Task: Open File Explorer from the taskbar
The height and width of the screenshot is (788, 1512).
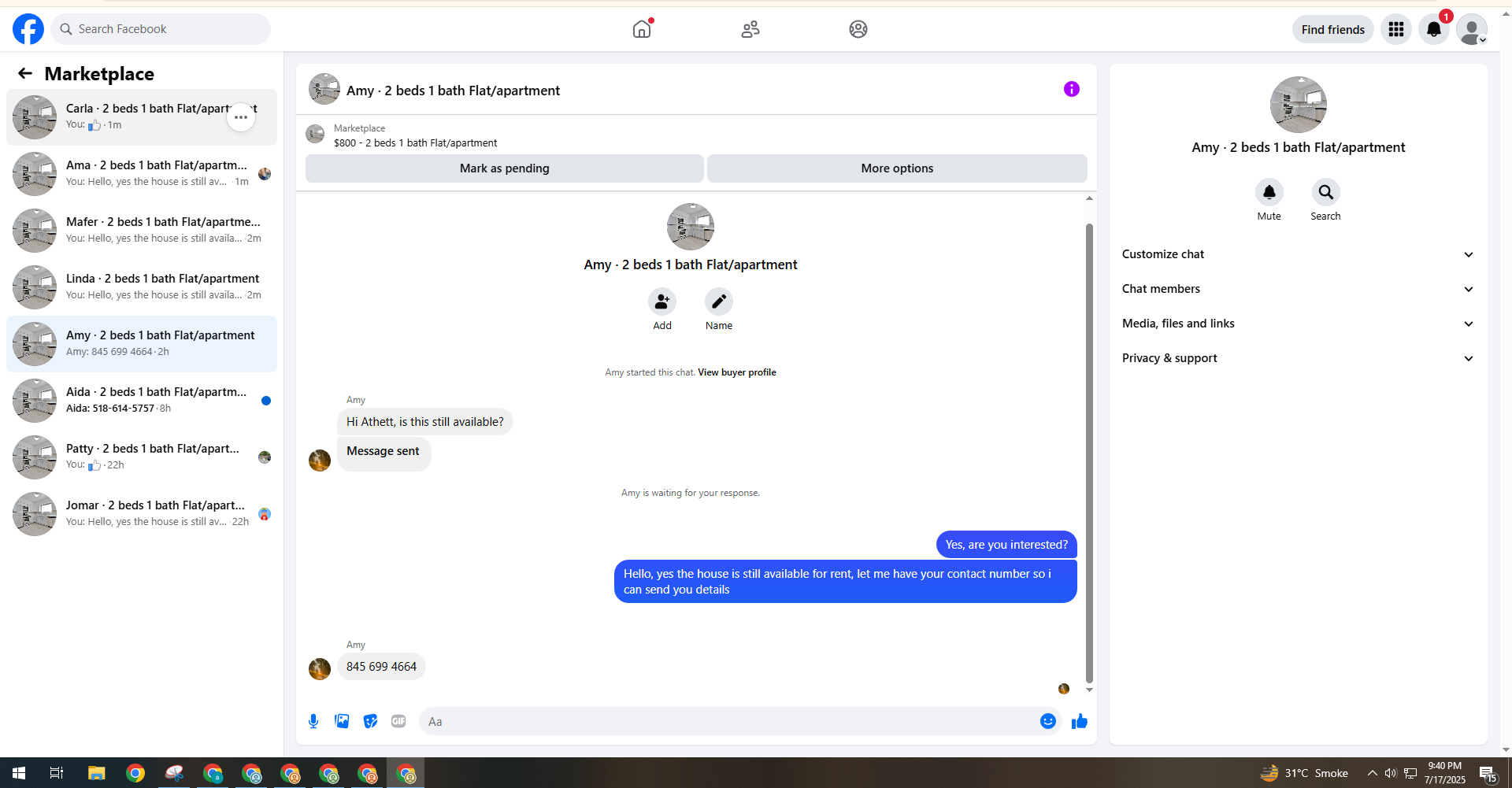Action: pos(97,773)
